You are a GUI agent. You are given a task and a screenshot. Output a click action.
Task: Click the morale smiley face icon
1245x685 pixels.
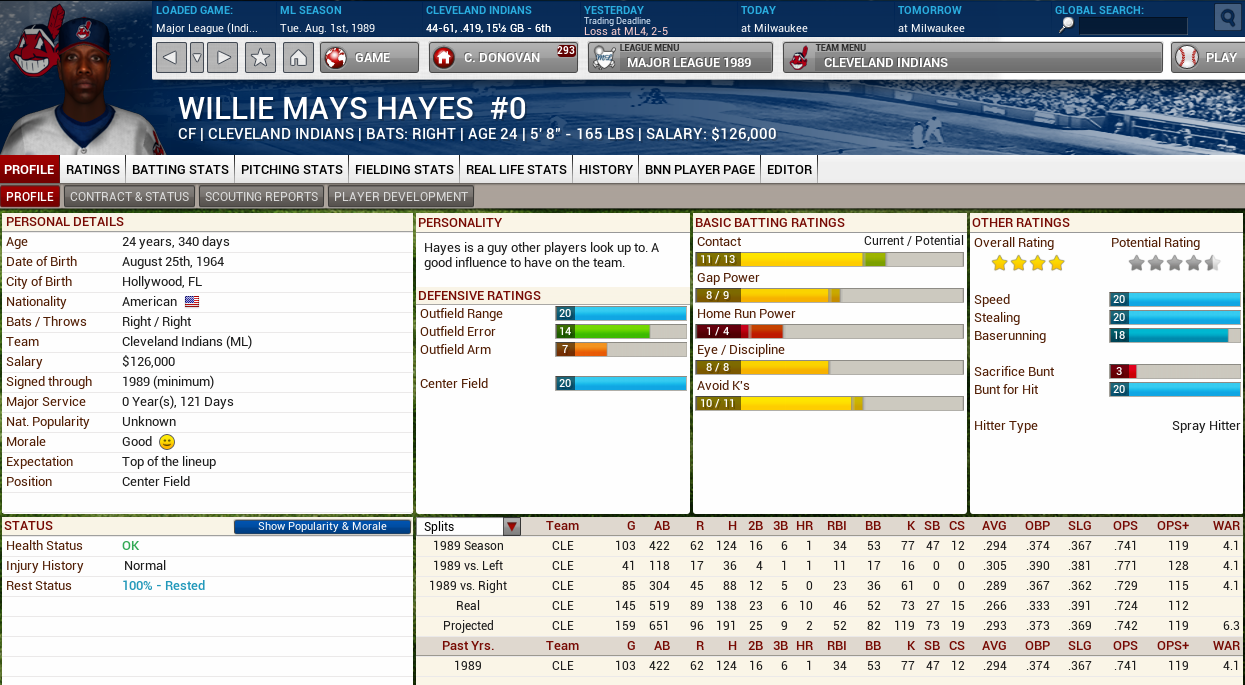click(x=167, y=442)
